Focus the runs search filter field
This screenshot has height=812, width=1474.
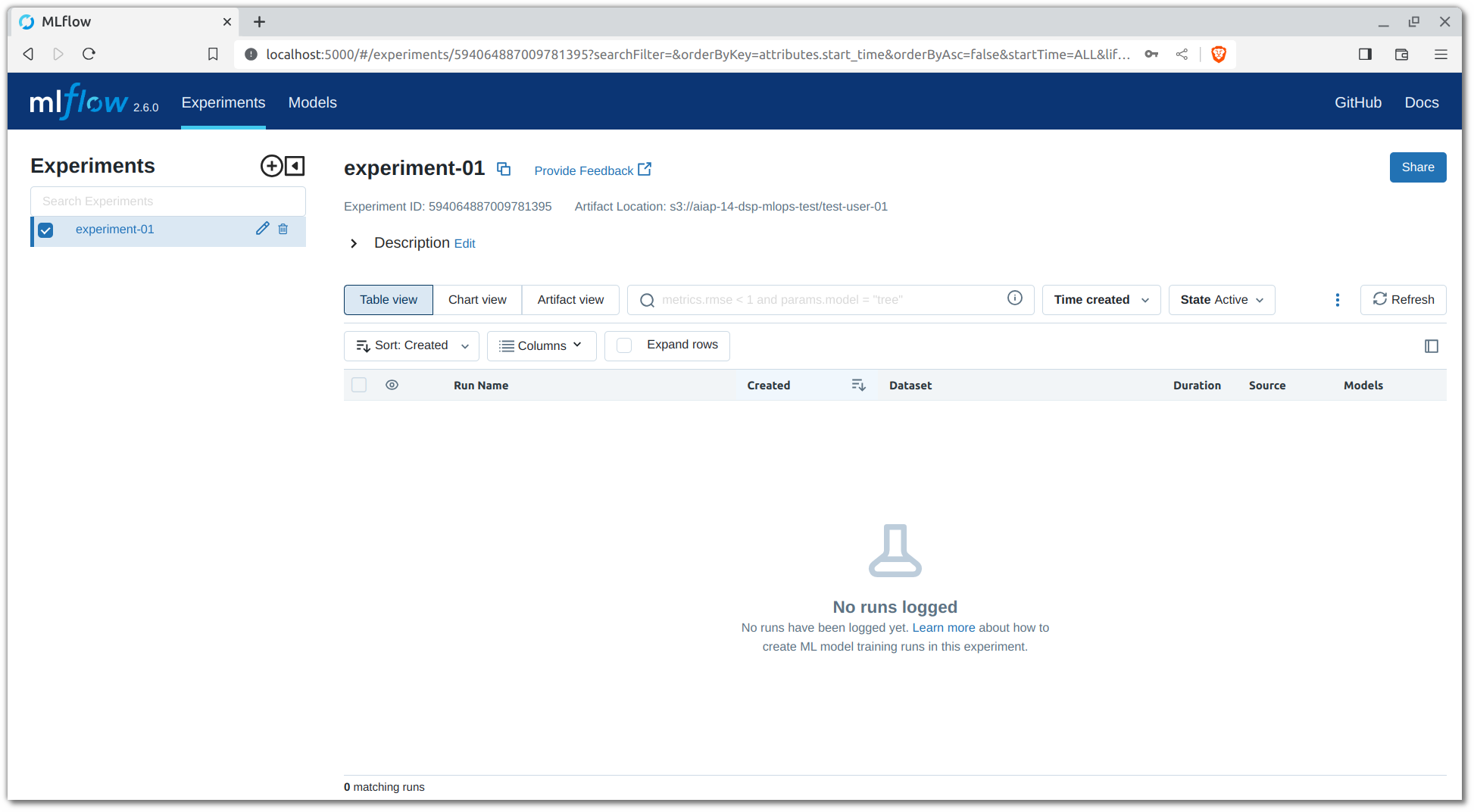tap(830, 300)
